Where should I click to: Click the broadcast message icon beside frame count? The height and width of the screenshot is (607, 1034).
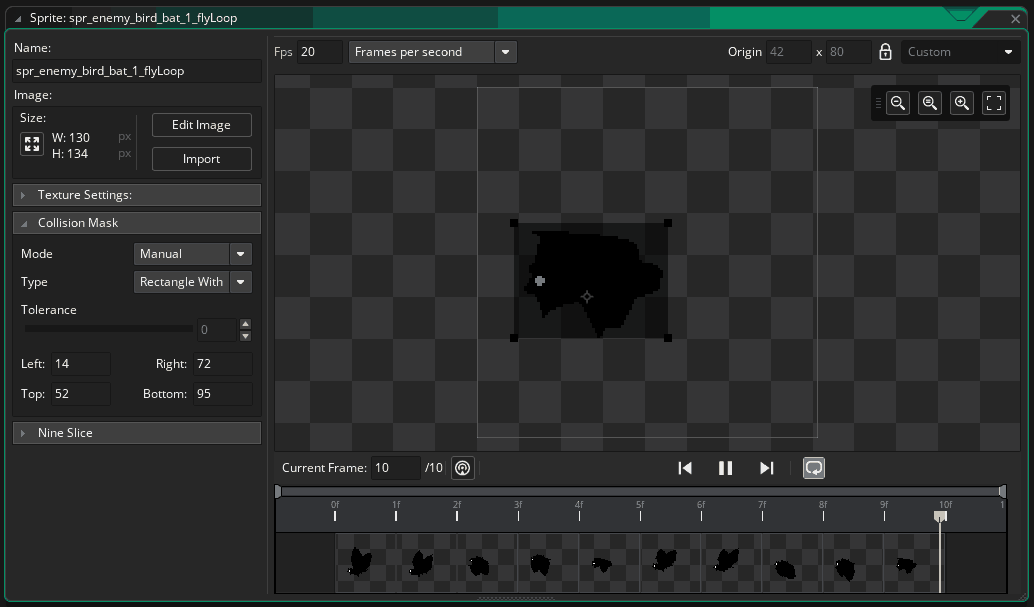[462, 467]
